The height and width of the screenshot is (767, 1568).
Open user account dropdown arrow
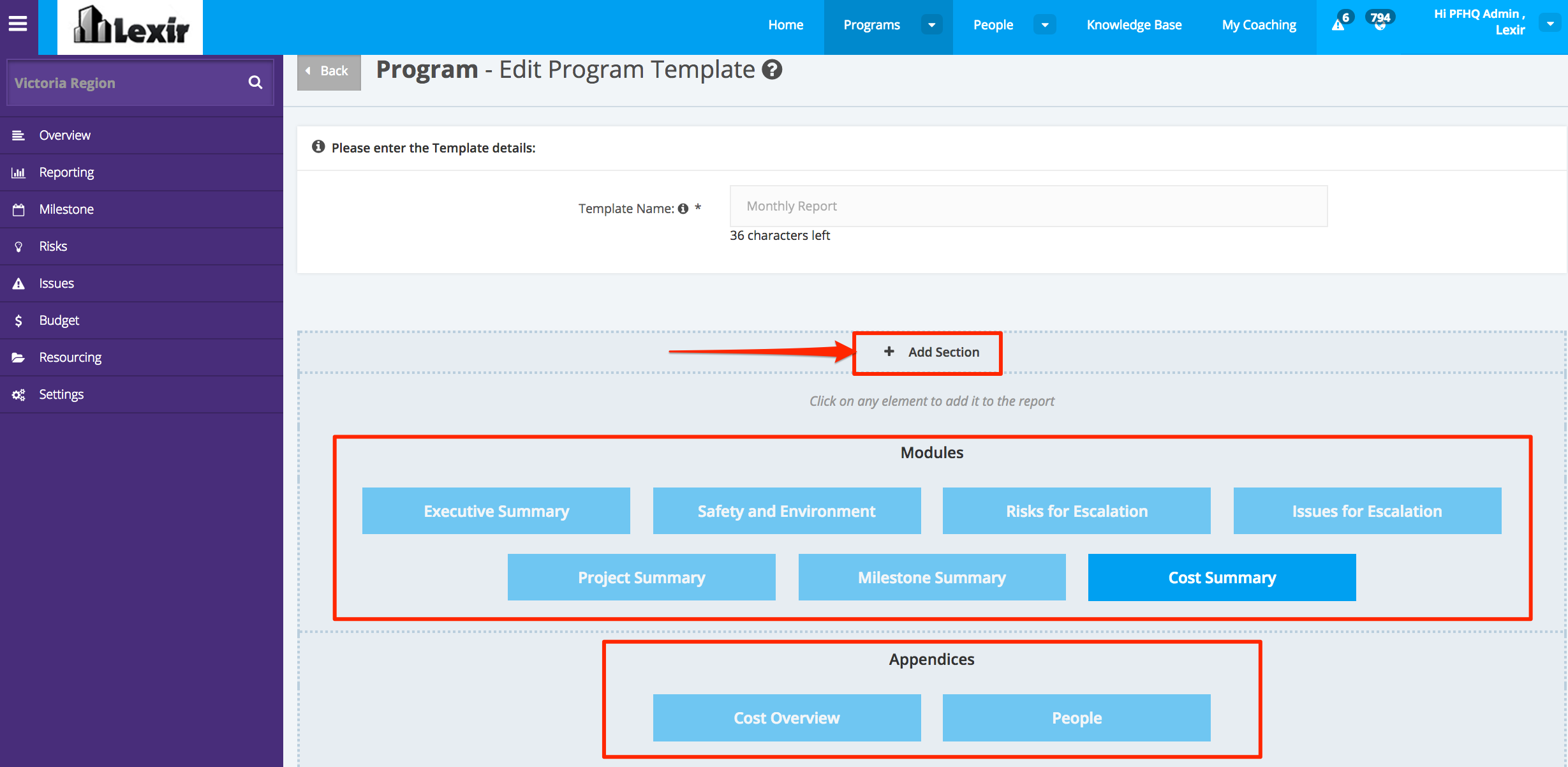point(1551,24)
